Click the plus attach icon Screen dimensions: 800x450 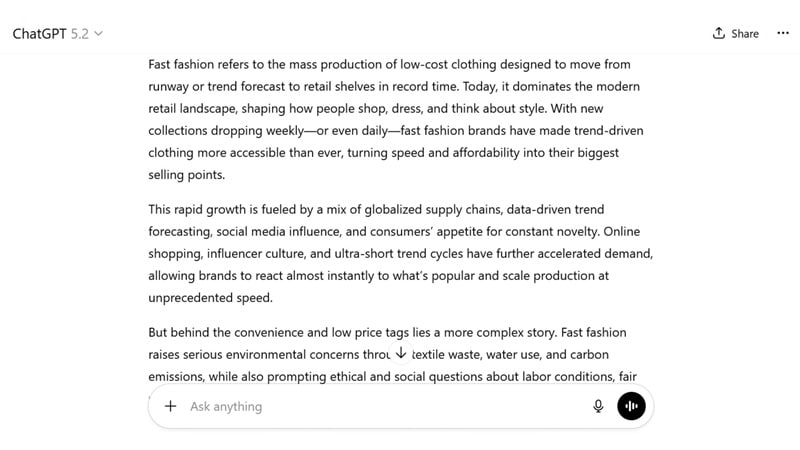pyautogui.click(x=170, y=406)
